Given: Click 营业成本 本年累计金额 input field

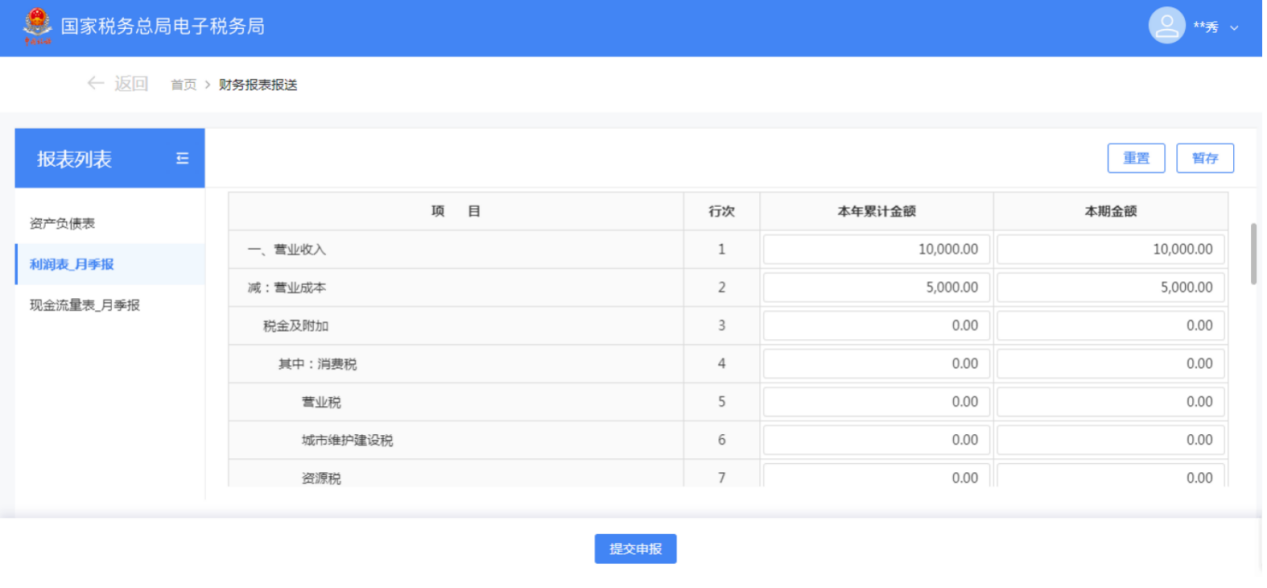Looking at the screenshot, I should coord(876,287).
